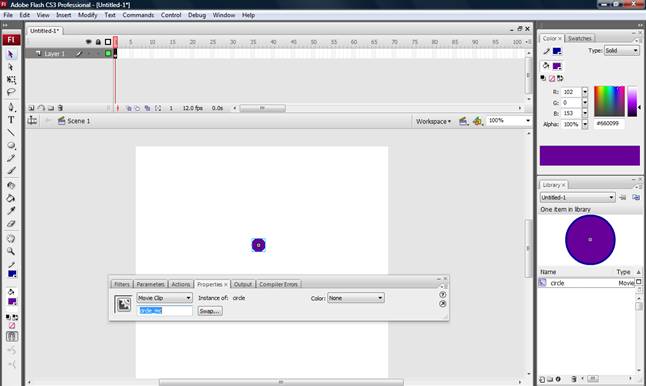646x386 pixels.
Task: Click the Swap... button
Action: click(x=210, y=311)
